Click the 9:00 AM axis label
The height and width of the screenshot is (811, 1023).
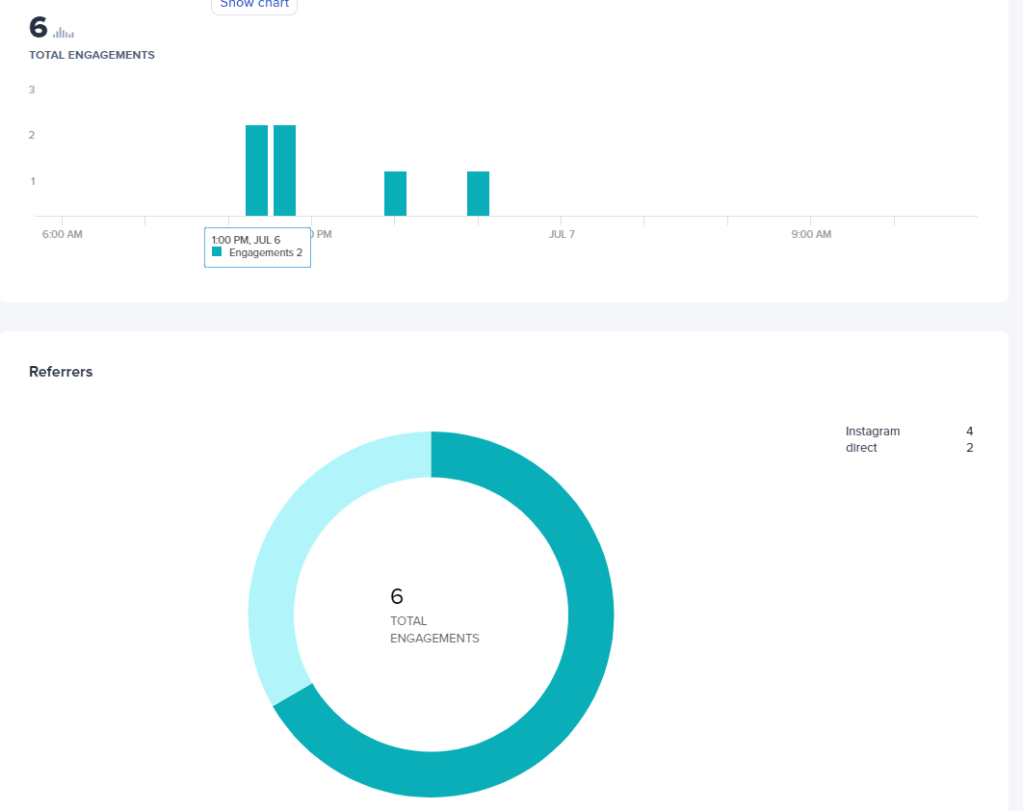pyautogui.click(x=810, y=233)
